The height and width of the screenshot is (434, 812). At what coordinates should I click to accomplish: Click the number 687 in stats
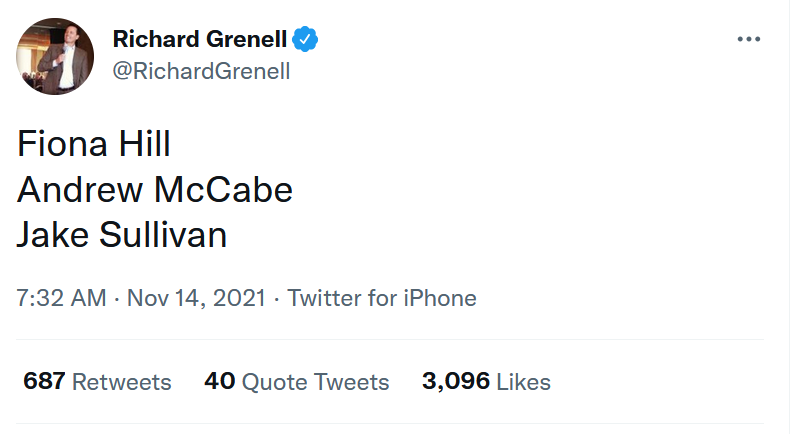click(x=45, y=381)
